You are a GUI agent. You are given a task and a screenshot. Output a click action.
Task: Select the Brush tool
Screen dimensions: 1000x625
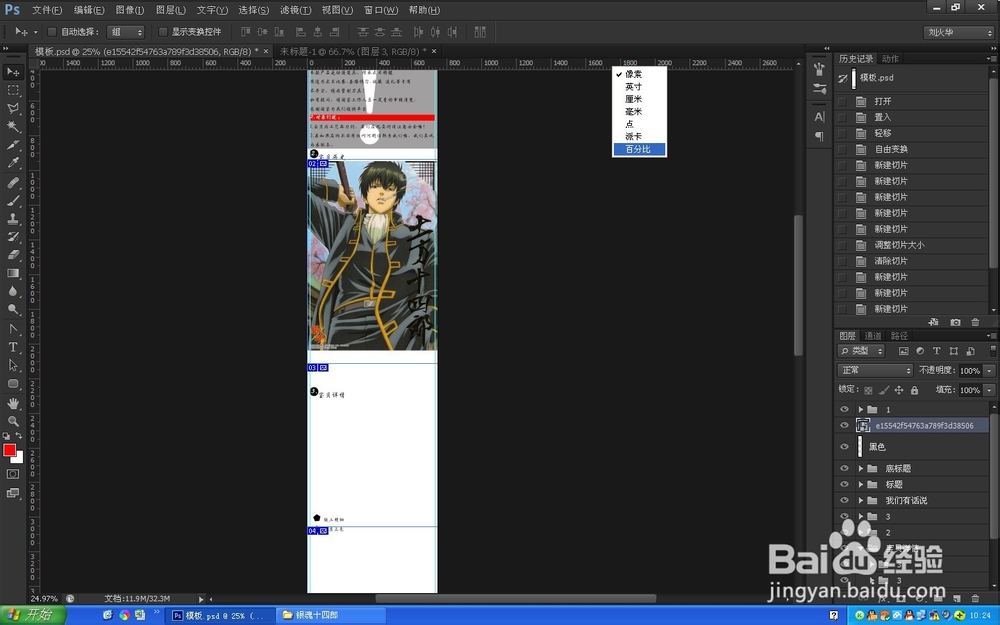(13, 200)
